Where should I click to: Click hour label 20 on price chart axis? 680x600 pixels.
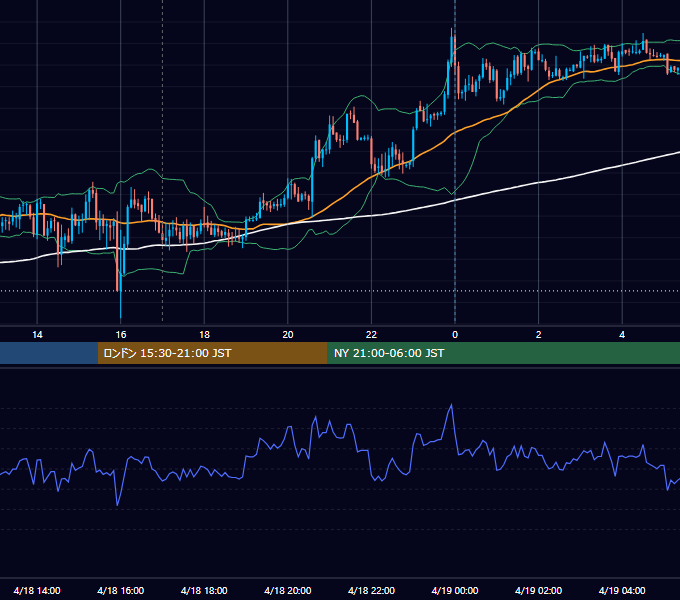point(288,334)
